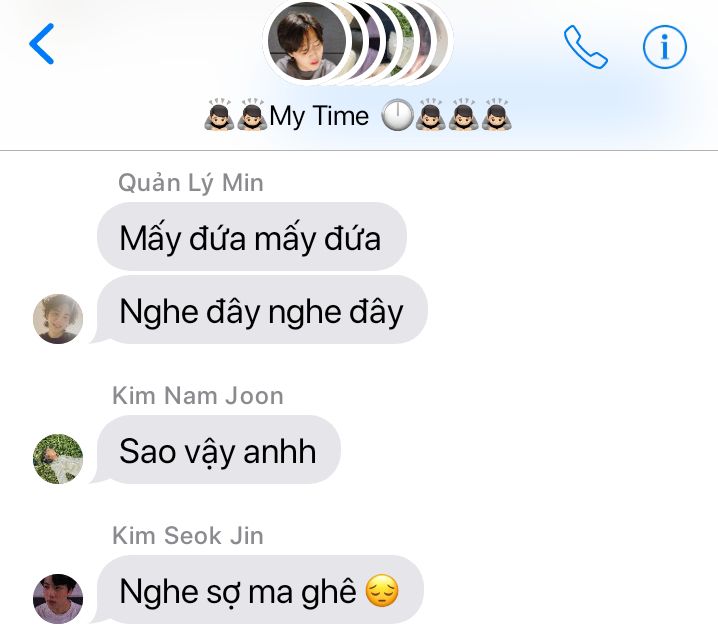
Task: Tap the last bowing emoji in the title
Action: point(496,114)
